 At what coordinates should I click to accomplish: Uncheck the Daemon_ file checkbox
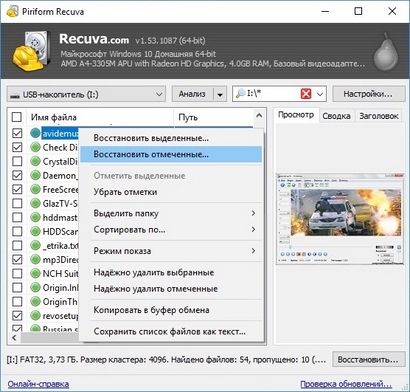[x=17, y=175]
